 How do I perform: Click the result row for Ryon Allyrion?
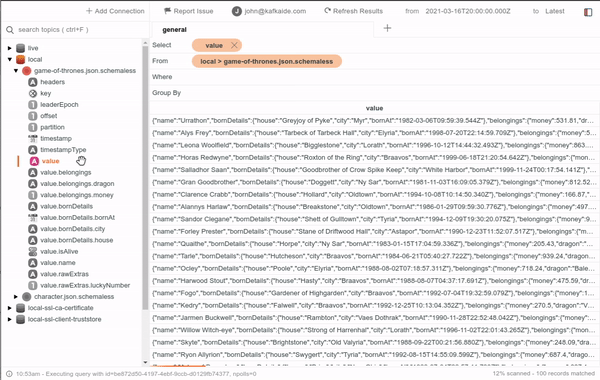click(374, 355)
